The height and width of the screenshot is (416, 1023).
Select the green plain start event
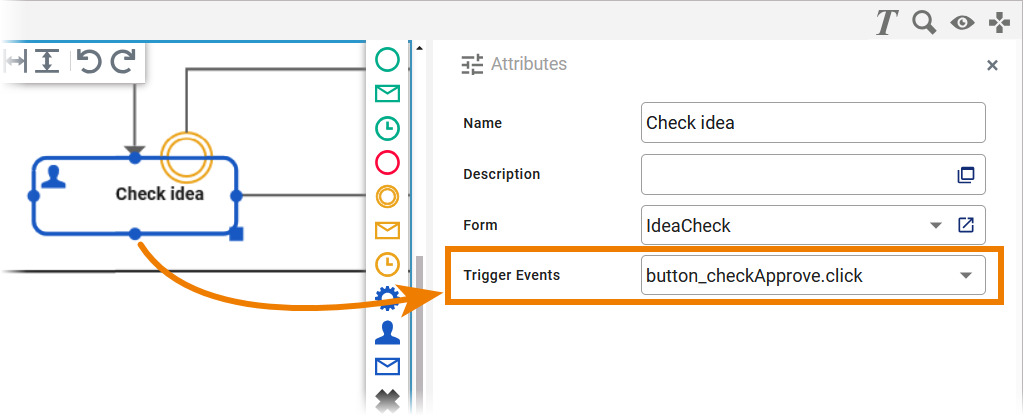(387, 60)
